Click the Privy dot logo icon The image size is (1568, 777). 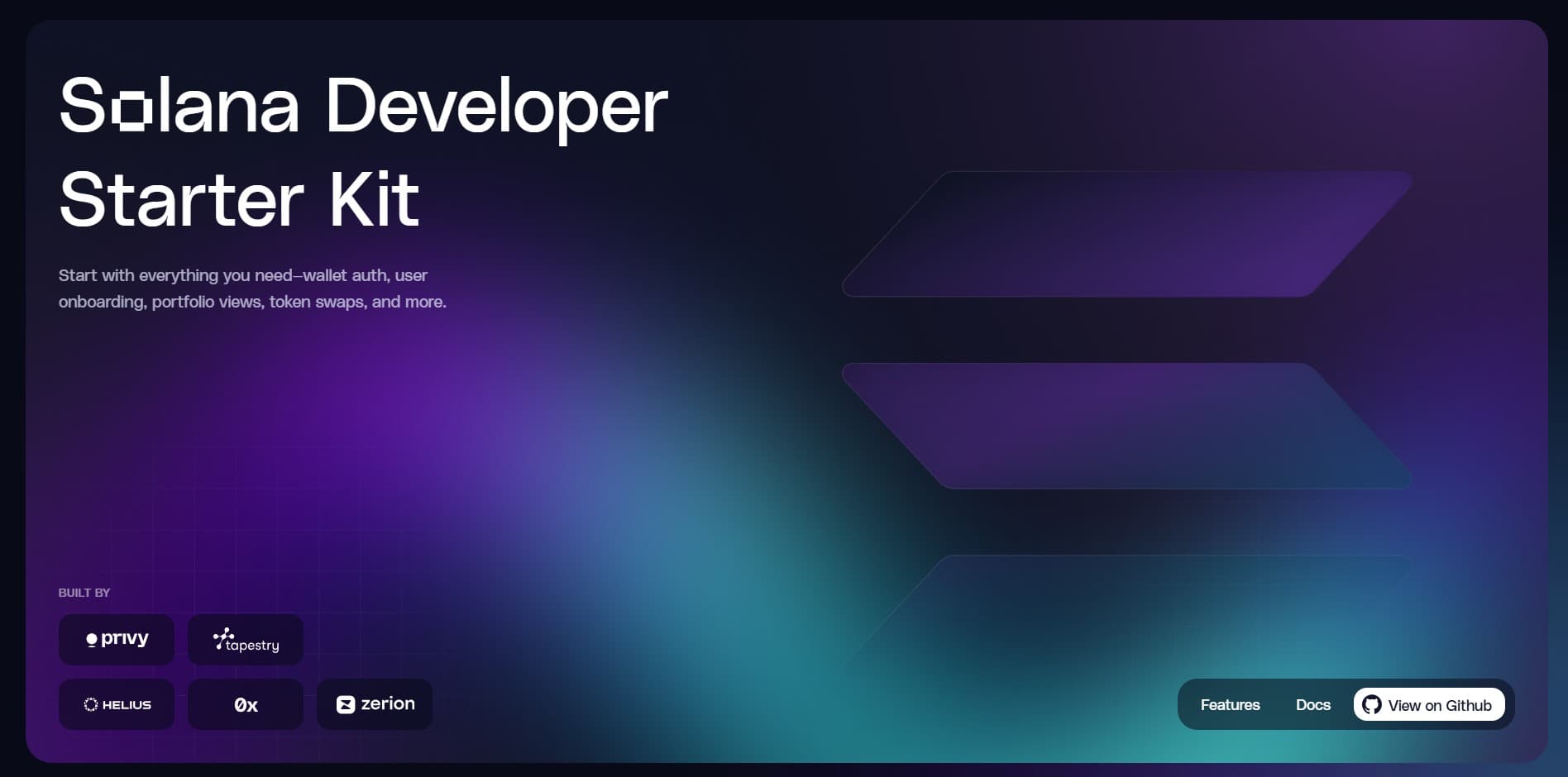[x=92, y=640]
